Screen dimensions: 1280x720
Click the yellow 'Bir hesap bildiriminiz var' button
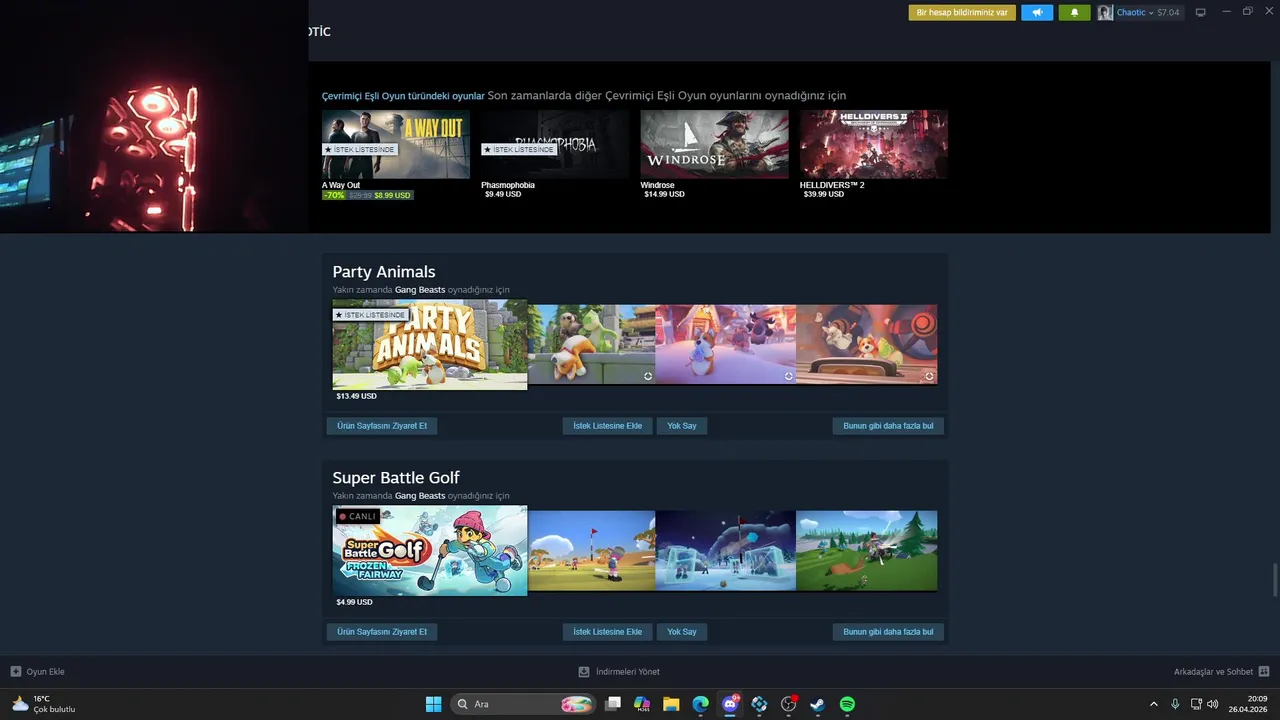point(962,13)
